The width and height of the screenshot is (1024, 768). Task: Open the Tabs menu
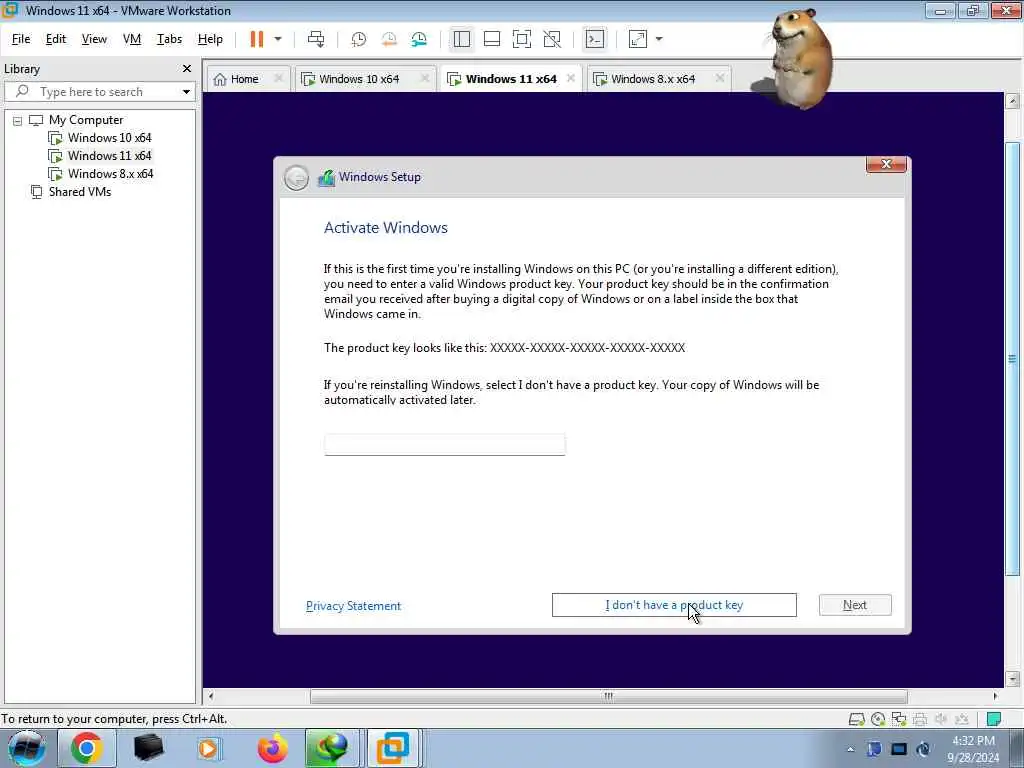point(169,39)
